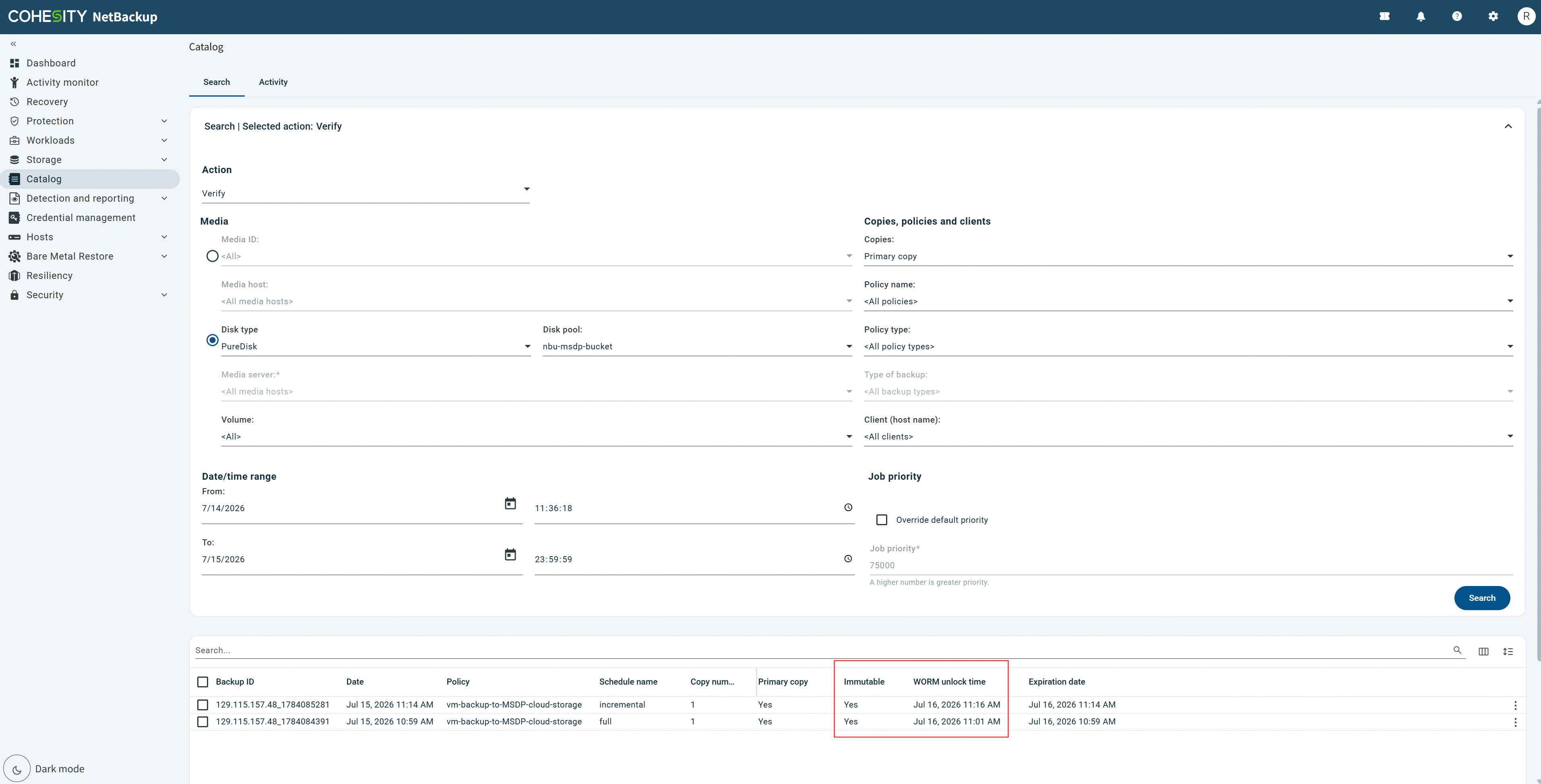Open actions menu for incremental backup row
1541x784 pixels.
click(x=1515, y=706)
